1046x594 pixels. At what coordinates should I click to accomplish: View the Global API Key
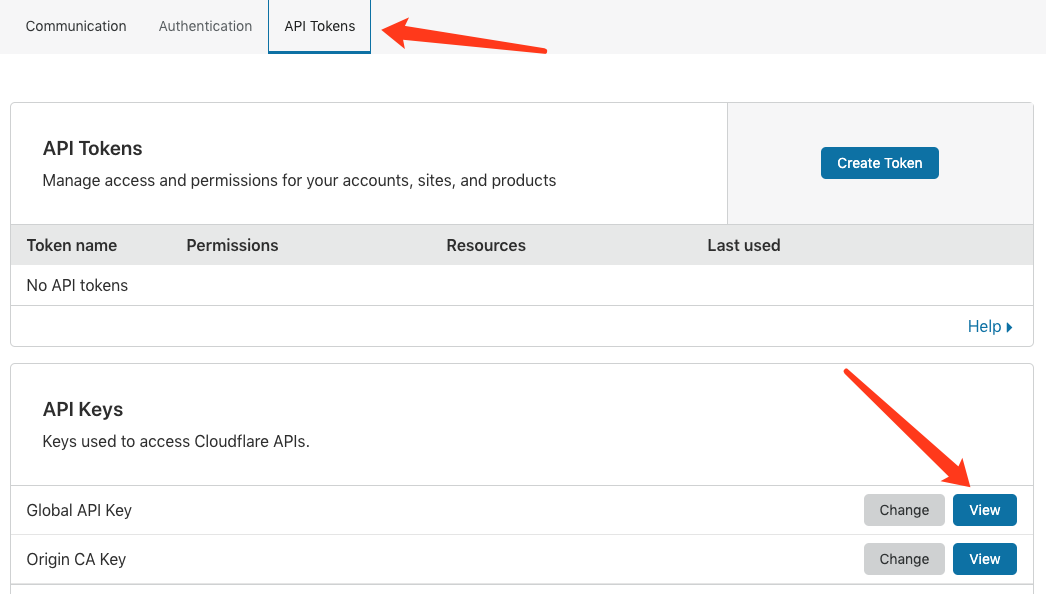(x=985, y=510)
